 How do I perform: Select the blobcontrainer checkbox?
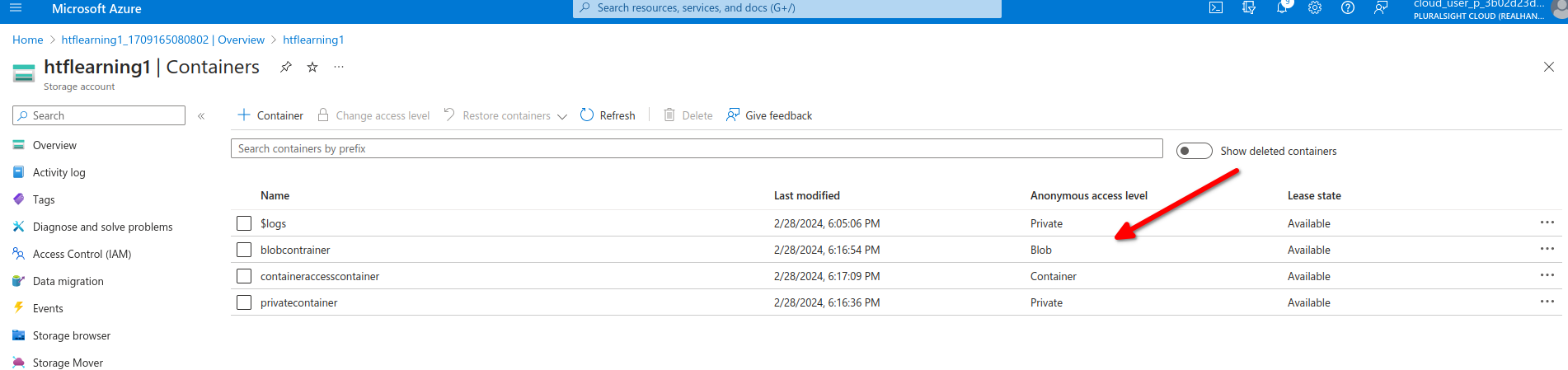tap(244, 250)
